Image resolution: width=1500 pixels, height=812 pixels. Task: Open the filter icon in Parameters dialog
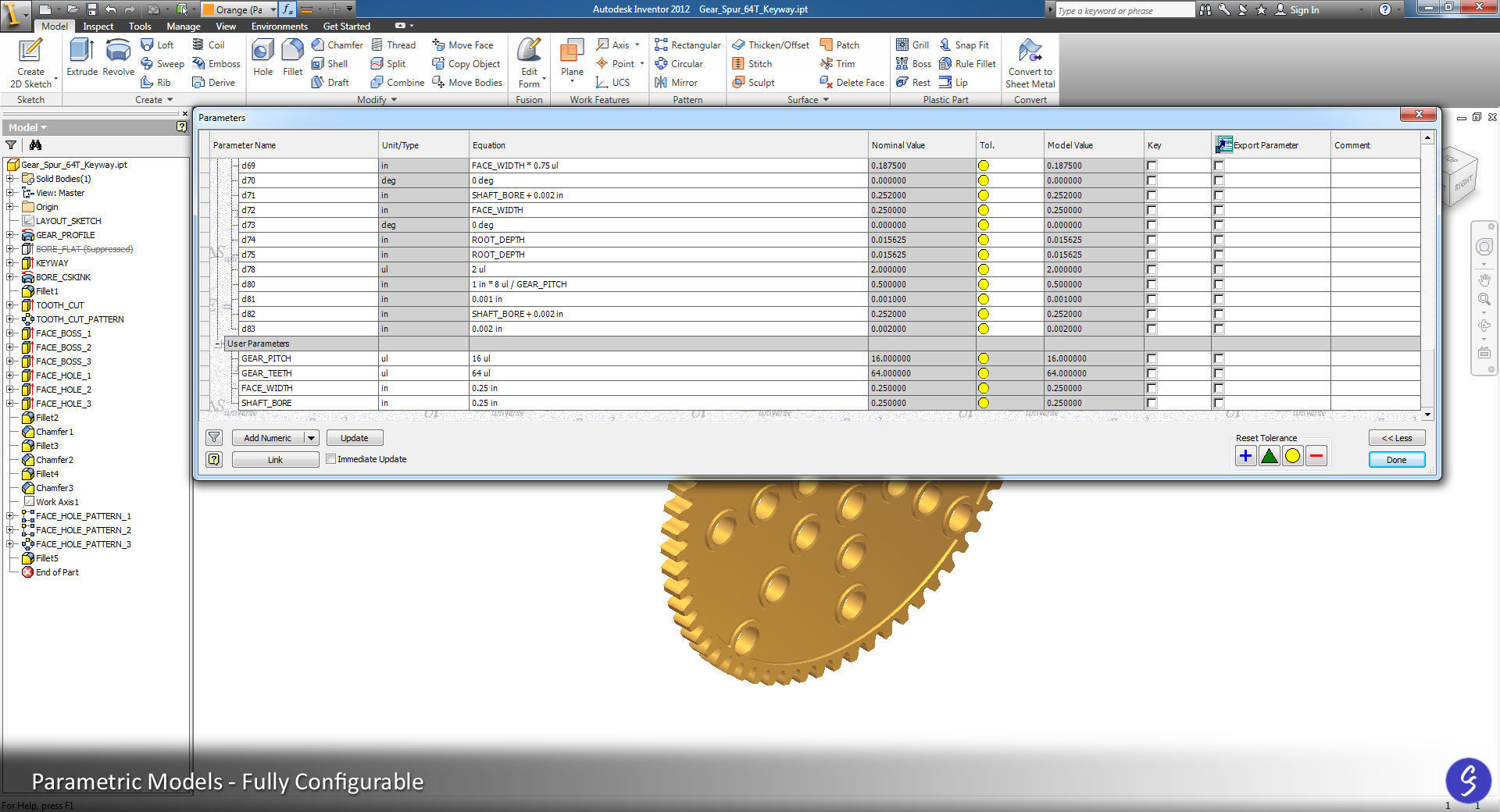click(x=214, y=438)
